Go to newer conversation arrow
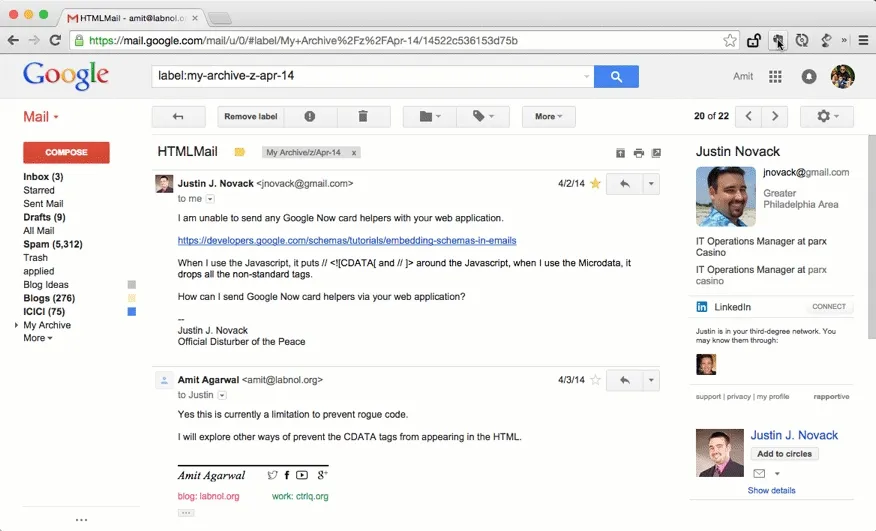The height and width of the screenshot is (531, 876). point(749,116)
